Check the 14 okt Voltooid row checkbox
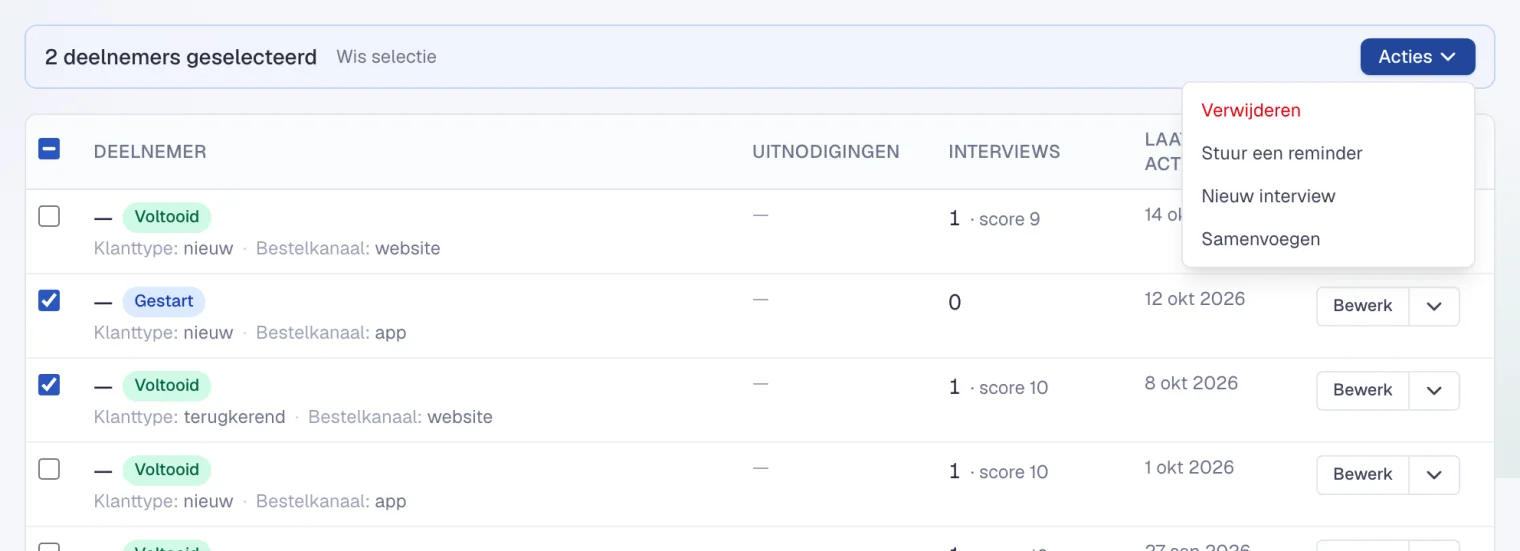 [x=49, y=216]
